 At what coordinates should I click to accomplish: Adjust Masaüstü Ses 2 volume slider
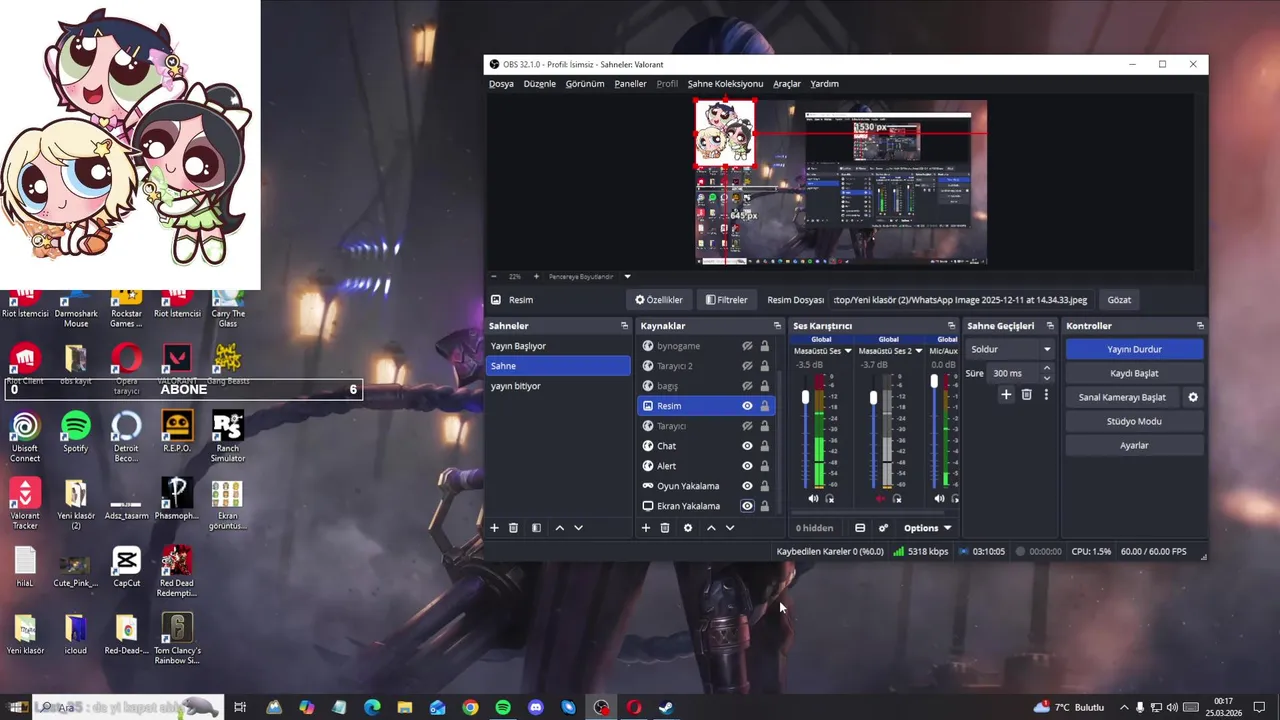coord(874,398)
